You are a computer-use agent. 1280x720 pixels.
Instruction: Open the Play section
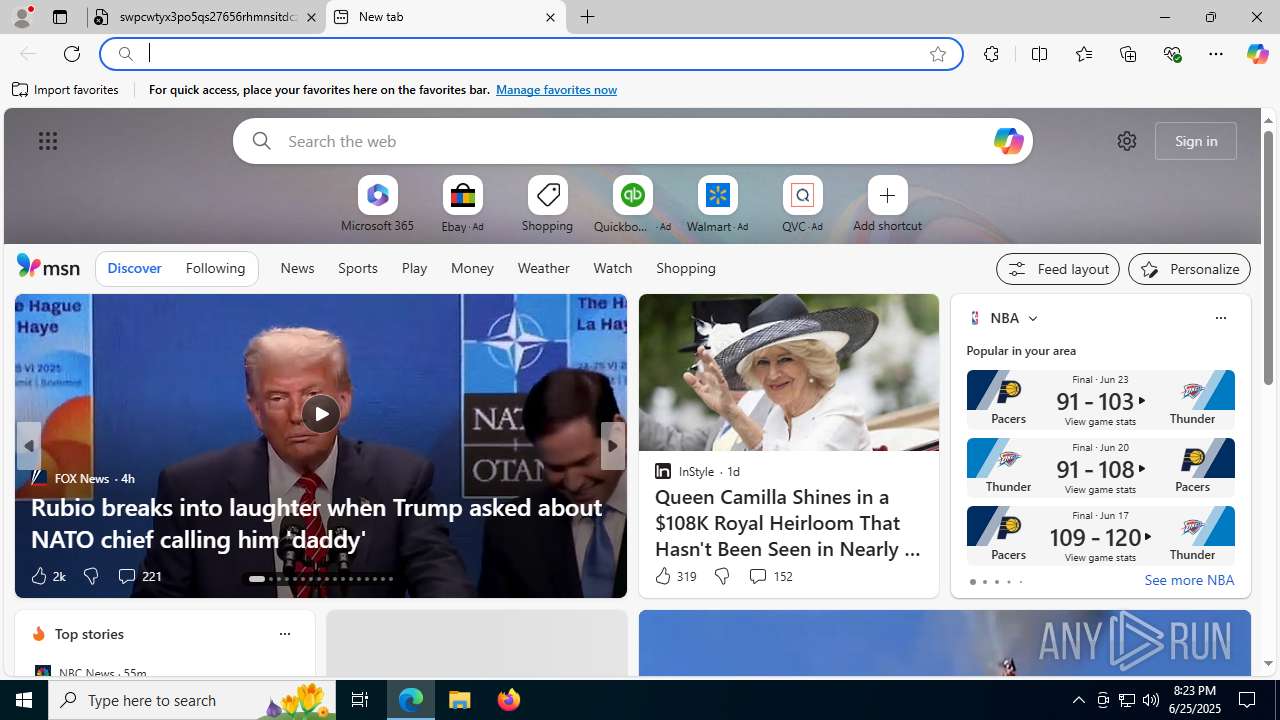point(414,268)
